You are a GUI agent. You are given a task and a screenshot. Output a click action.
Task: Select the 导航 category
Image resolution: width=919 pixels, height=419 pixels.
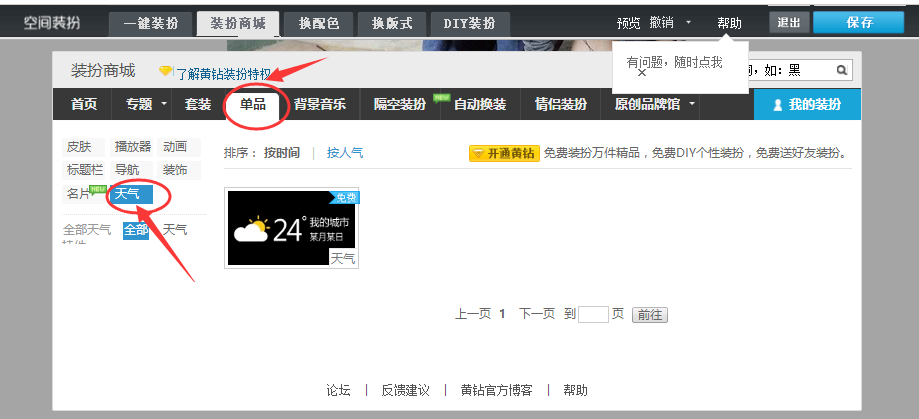(x=131, y=171)
